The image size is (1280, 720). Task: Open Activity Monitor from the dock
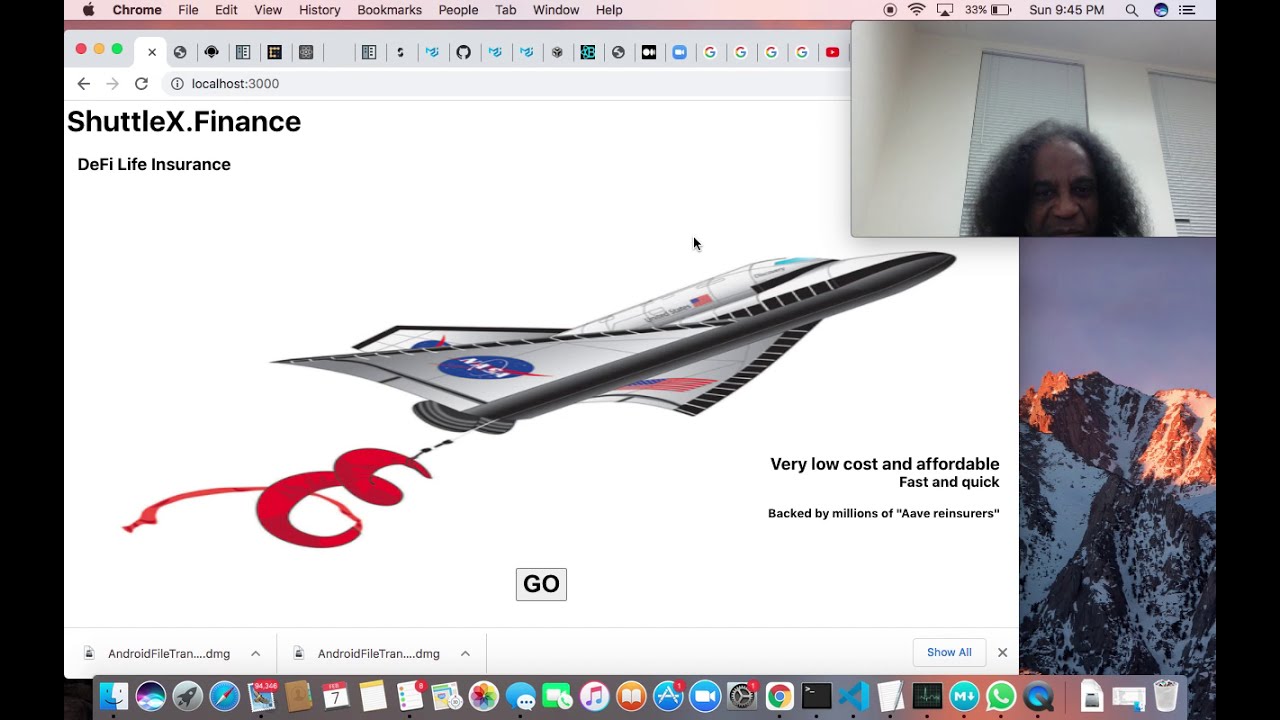927,696
